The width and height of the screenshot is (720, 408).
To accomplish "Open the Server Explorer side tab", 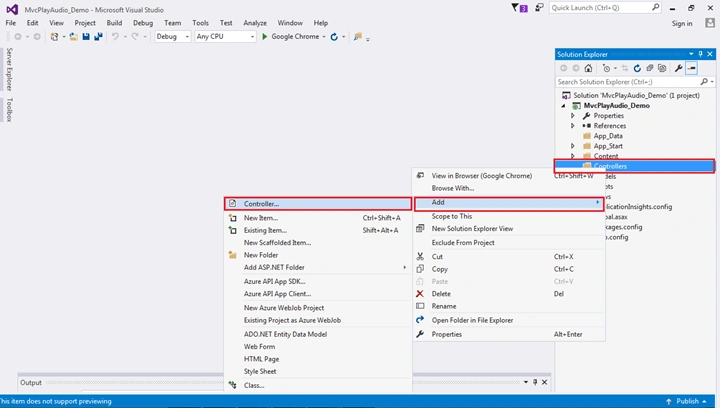I will pos(9,69).
